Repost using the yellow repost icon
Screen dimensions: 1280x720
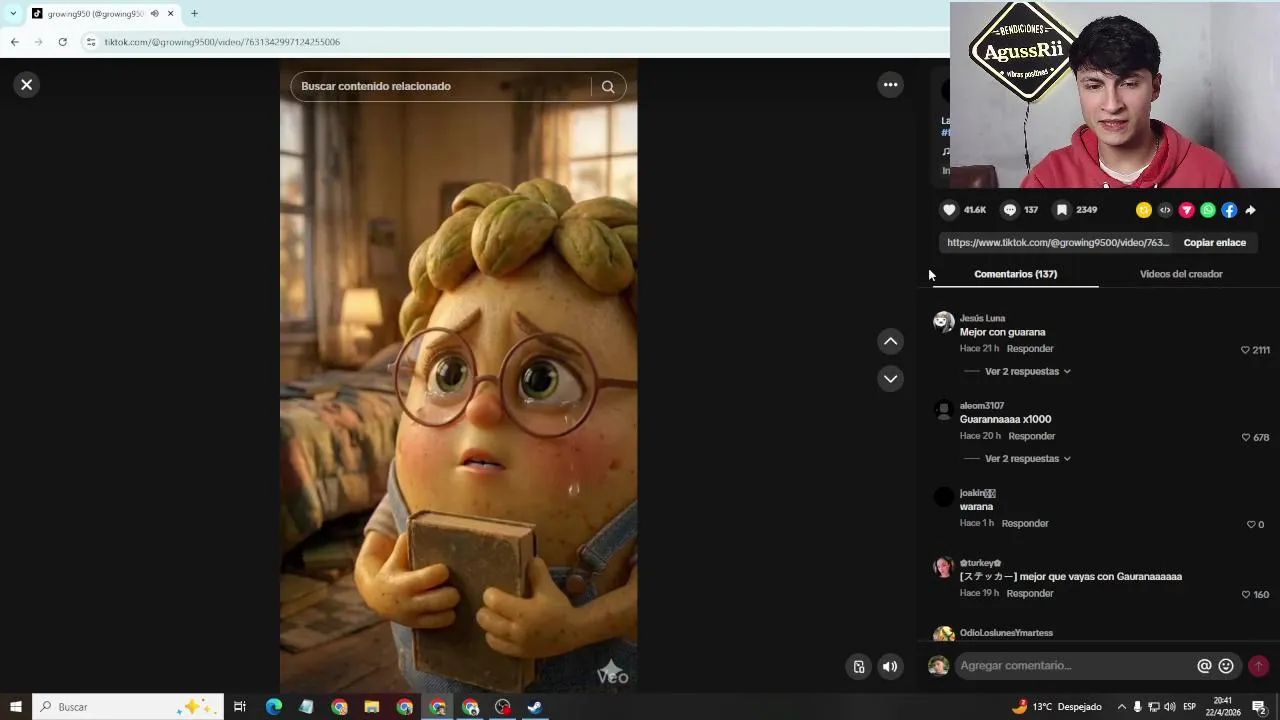pyautogui.click(x=1144, y=210)
